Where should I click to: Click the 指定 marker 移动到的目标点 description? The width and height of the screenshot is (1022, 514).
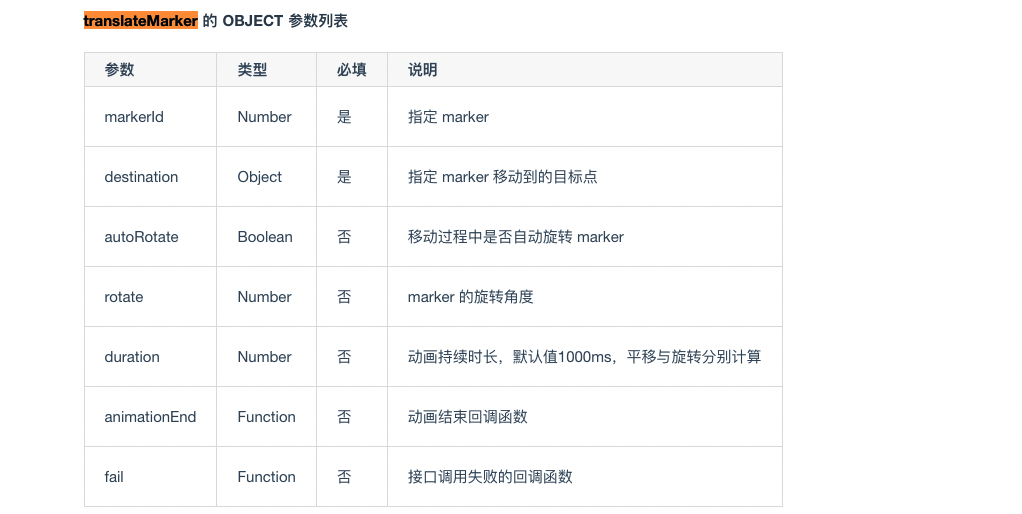tap(502, 177)
